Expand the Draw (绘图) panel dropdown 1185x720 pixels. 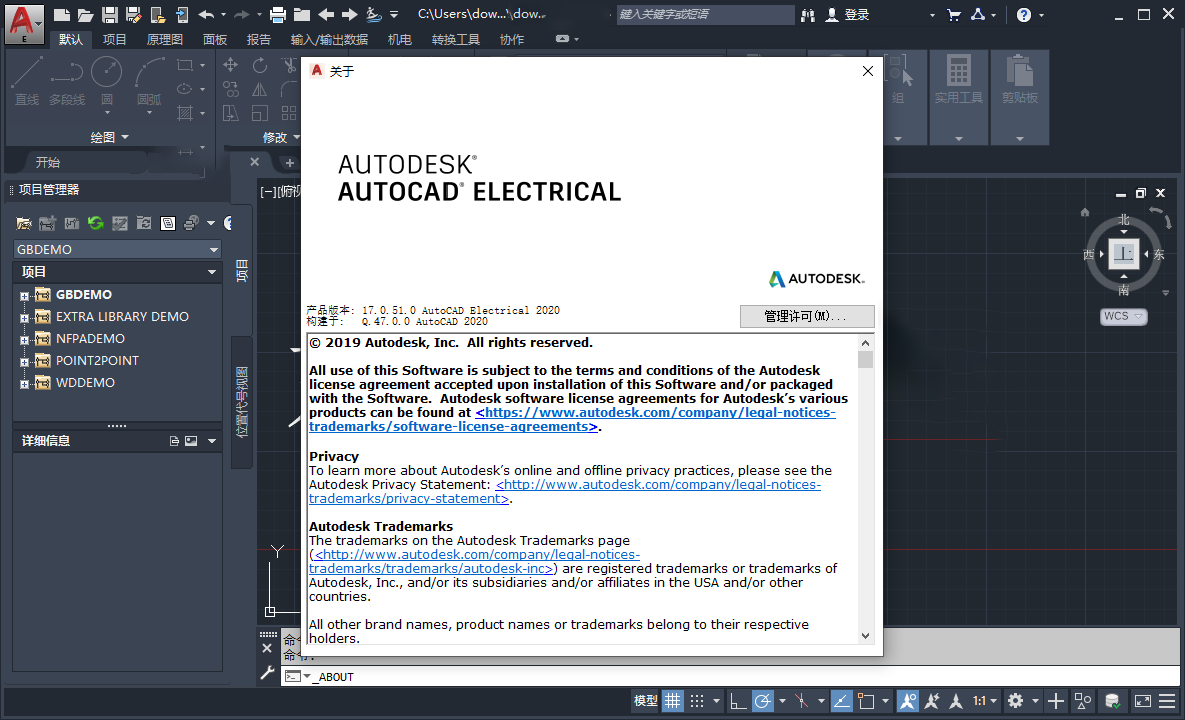tap(110, 137)
